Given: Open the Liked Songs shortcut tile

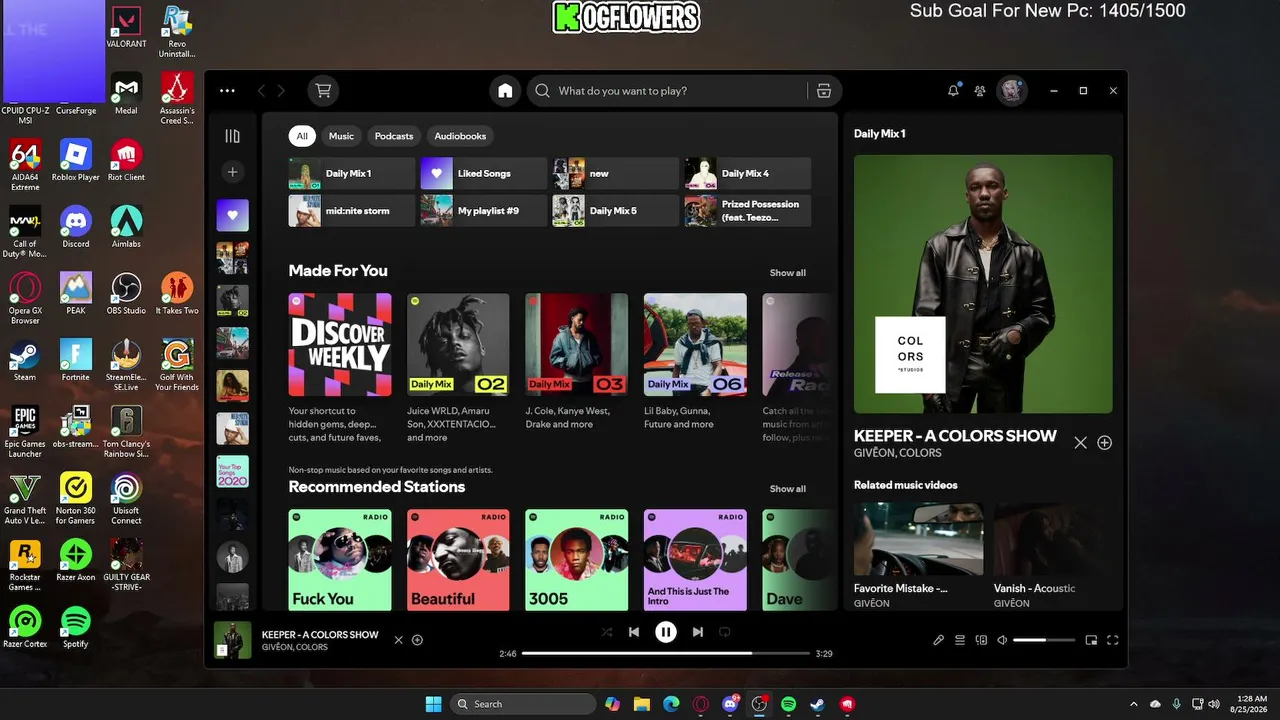Looking at the screenshot, I should pyautogui.click(x=484, y=173).
